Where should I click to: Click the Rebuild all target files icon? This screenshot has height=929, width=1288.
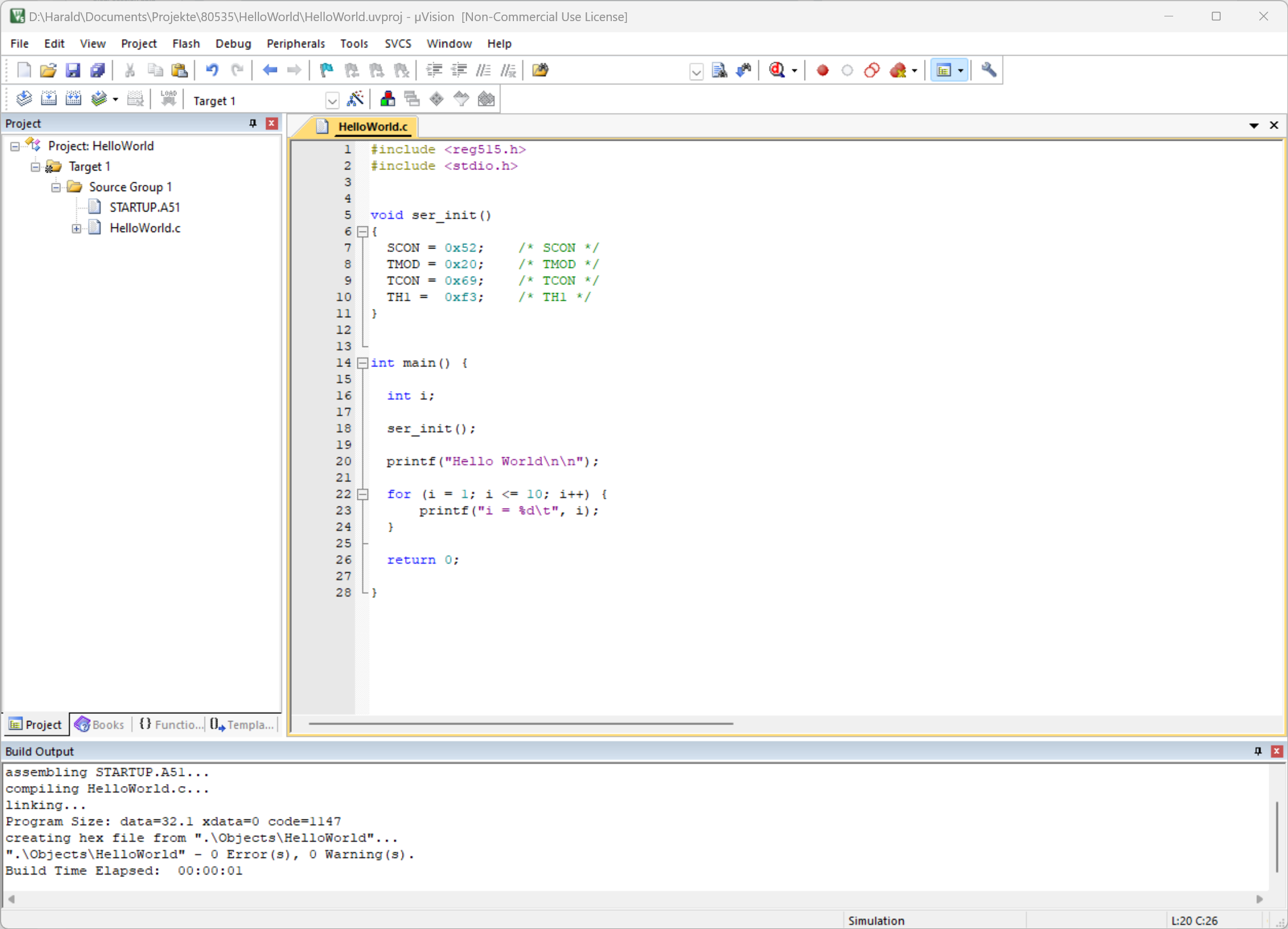(73, 99)
